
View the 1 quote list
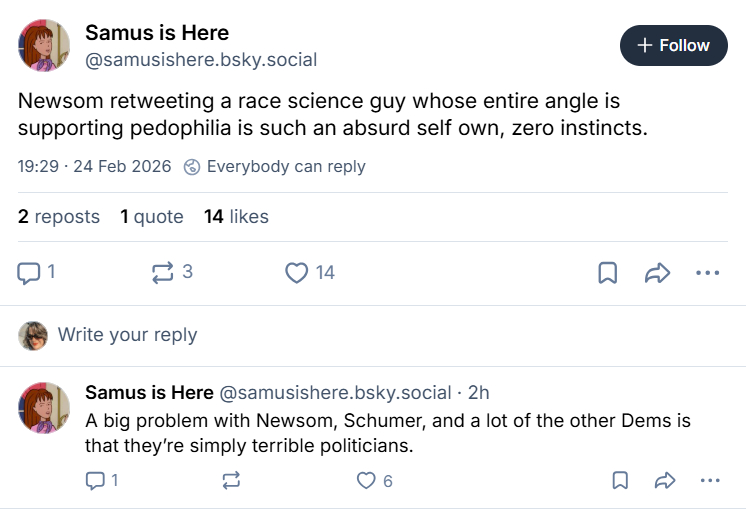152,217
